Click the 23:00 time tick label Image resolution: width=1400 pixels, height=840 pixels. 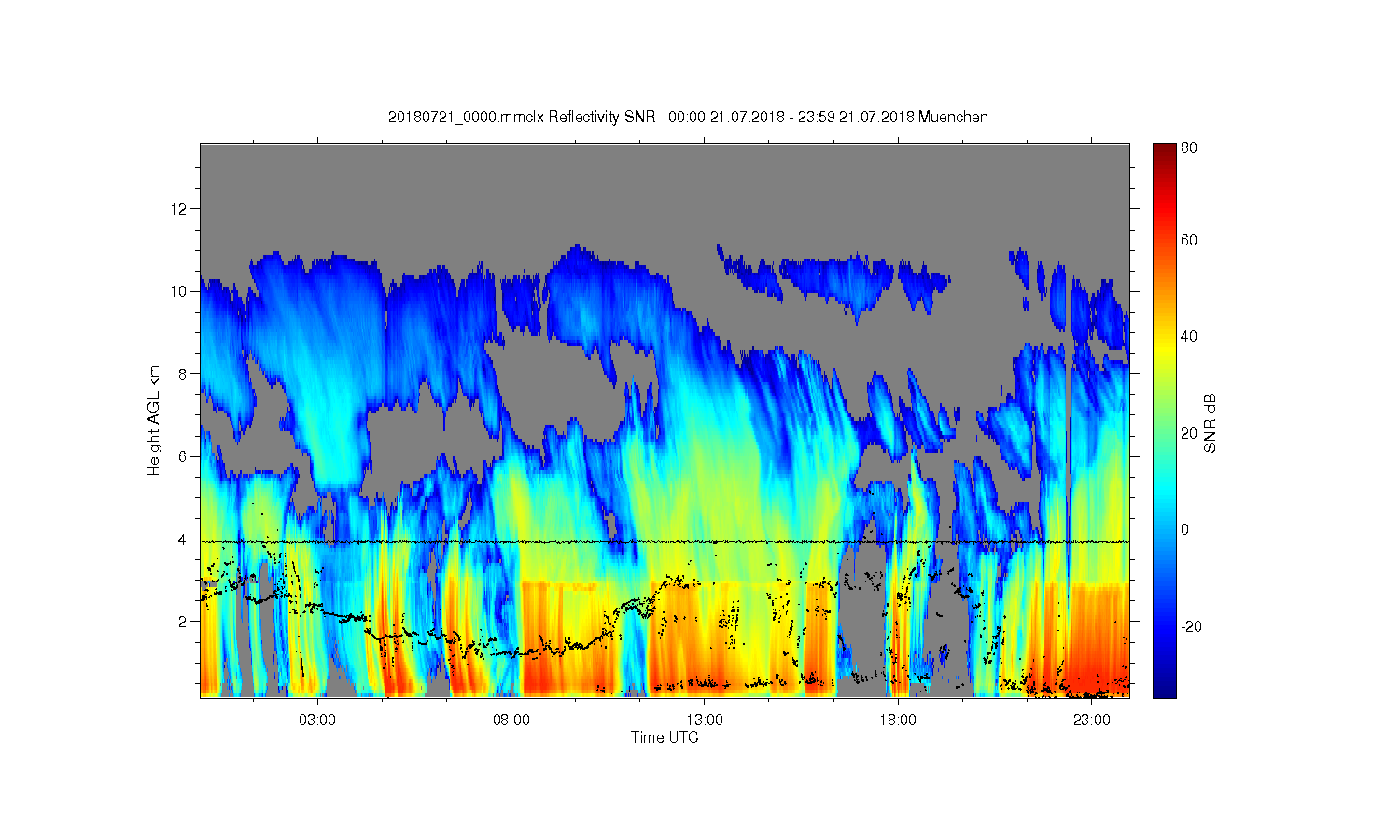click(1092, 721)
